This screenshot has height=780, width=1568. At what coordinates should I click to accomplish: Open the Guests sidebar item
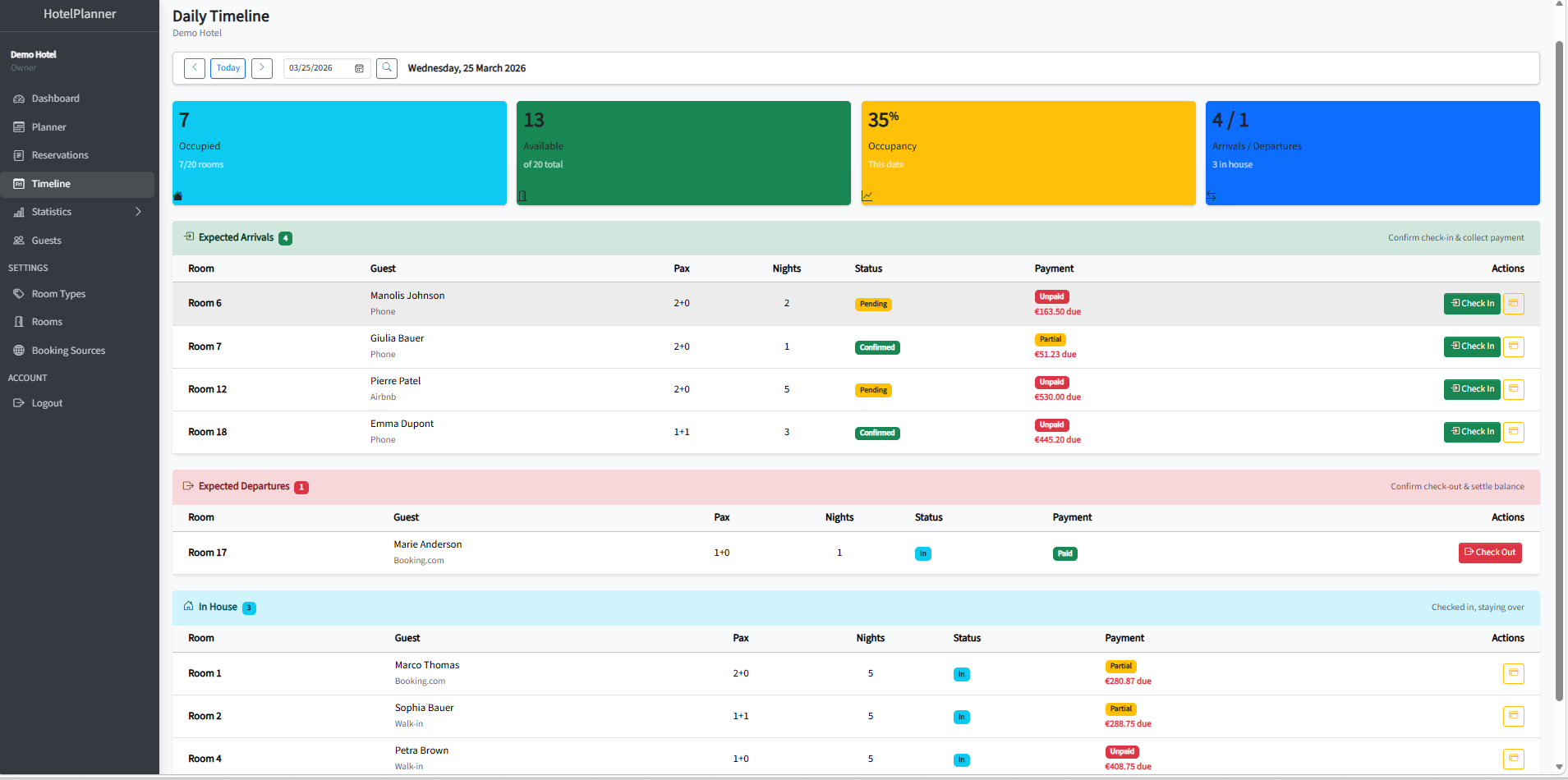pyautogui.click(x=77, y=241)
